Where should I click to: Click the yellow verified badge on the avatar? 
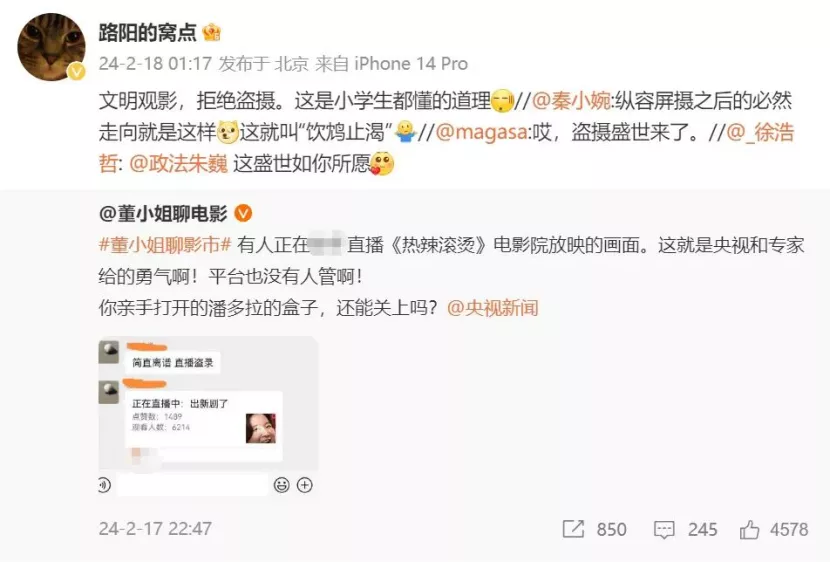pyautogui.click(x=76, y=71)
